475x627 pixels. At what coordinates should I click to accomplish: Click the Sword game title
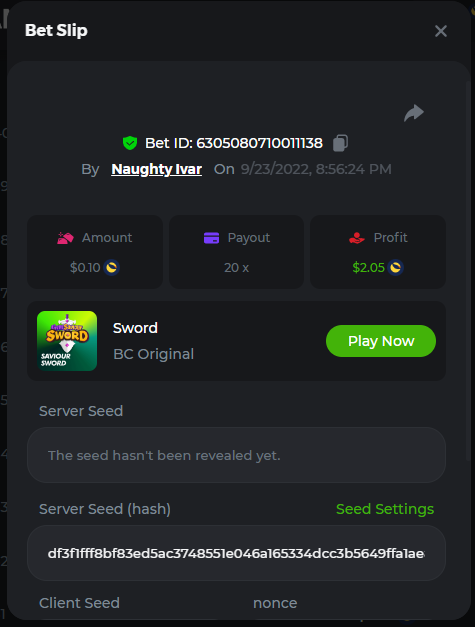point(135,328)
